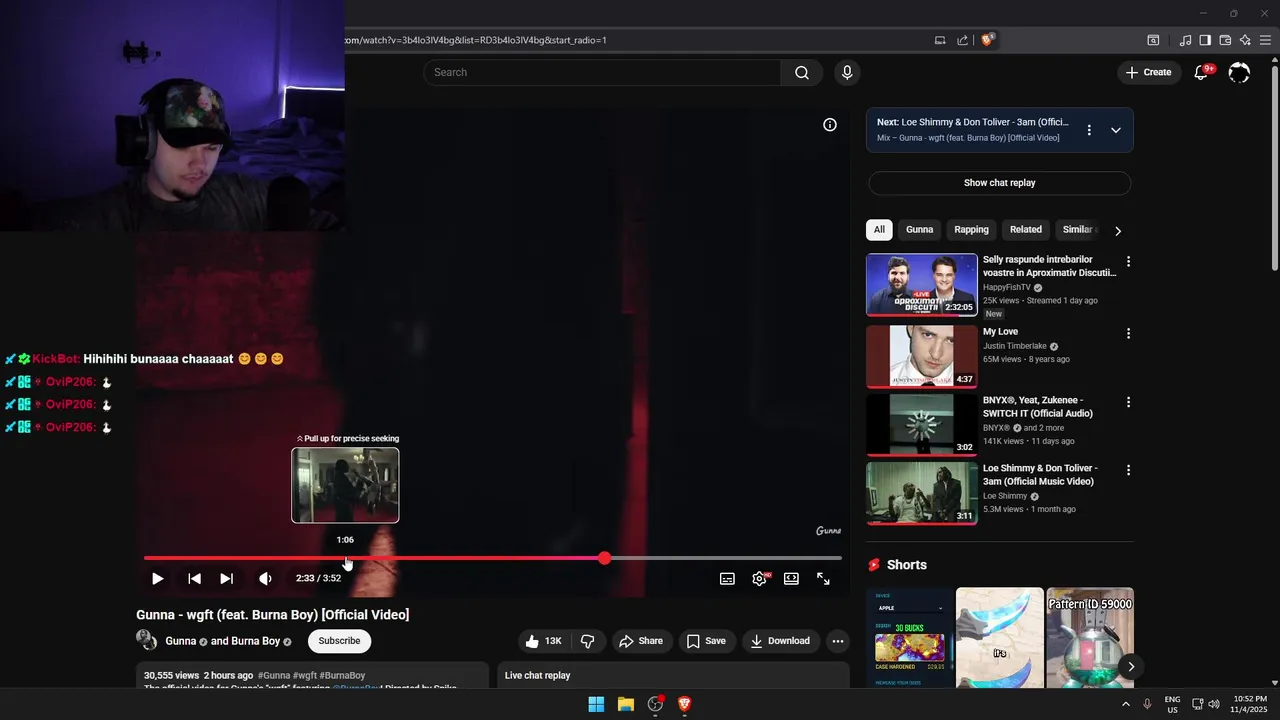Click the red scrubber handle on the progress bar
Image resolution: width=1280 pixels, height=720 pixels.
604,558
